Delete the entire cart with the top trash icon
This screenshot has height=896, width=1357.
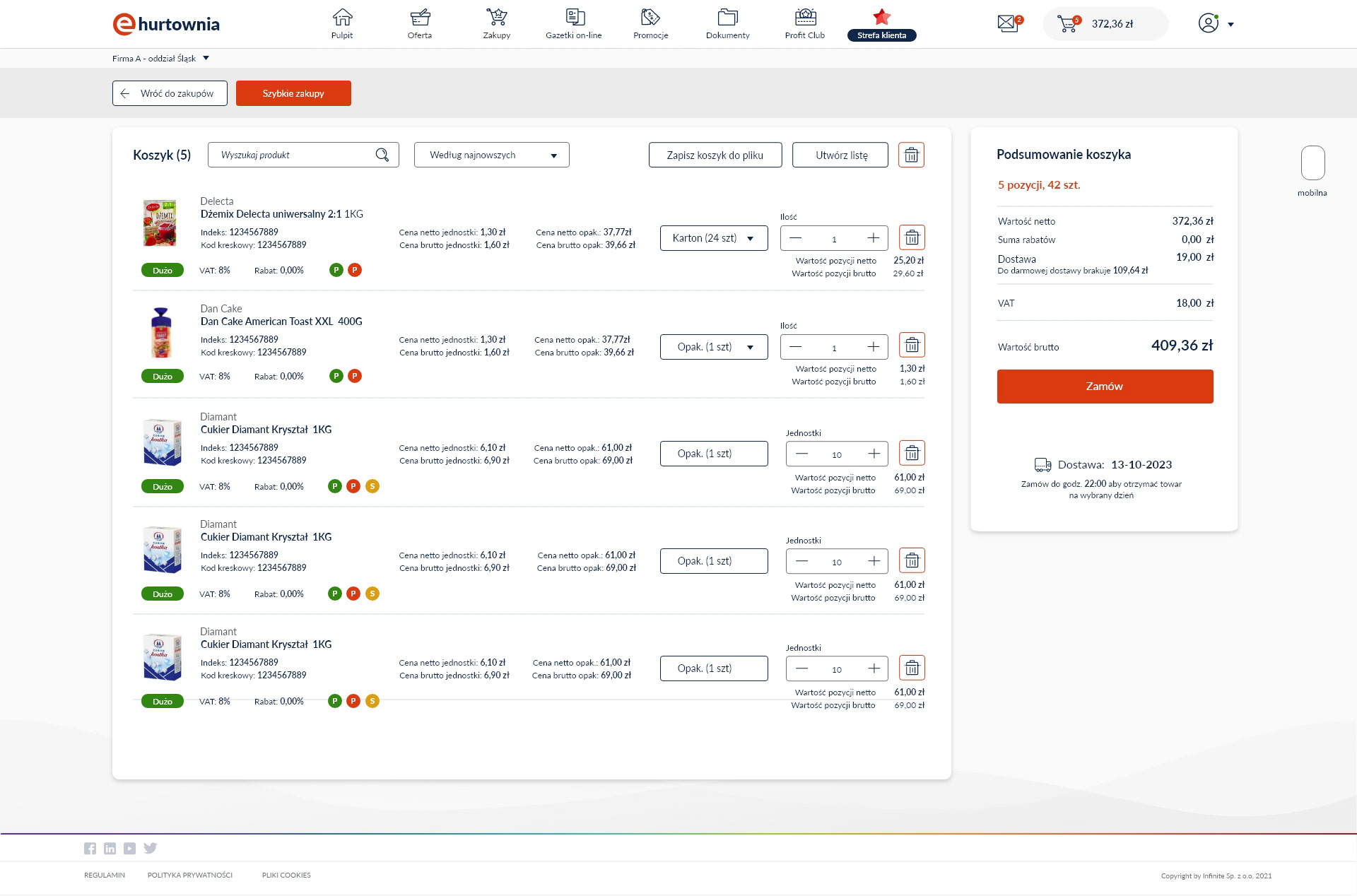pos(911,155)
